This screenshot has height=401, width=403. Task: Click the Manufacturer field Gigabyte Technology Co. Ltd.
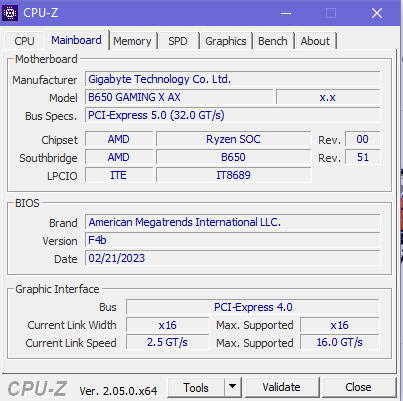pos(233,79)
